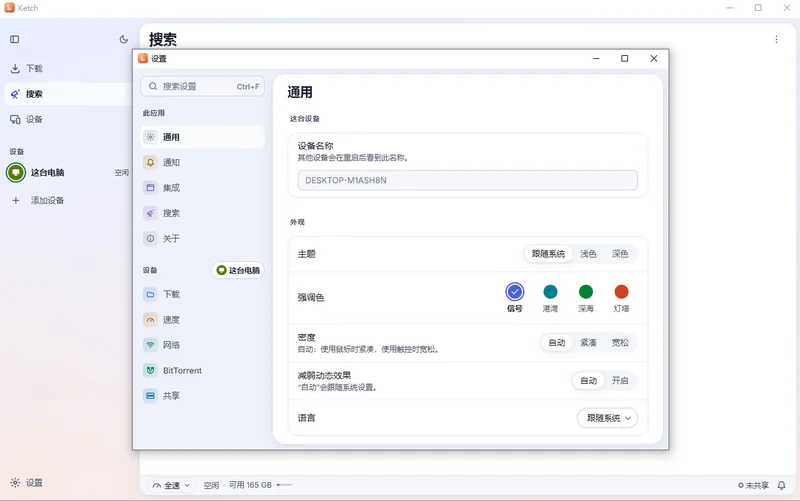The height and width of the screenshot is (501, 800).
Task: Open 共享 settings icon
Action: pos(150,395)
